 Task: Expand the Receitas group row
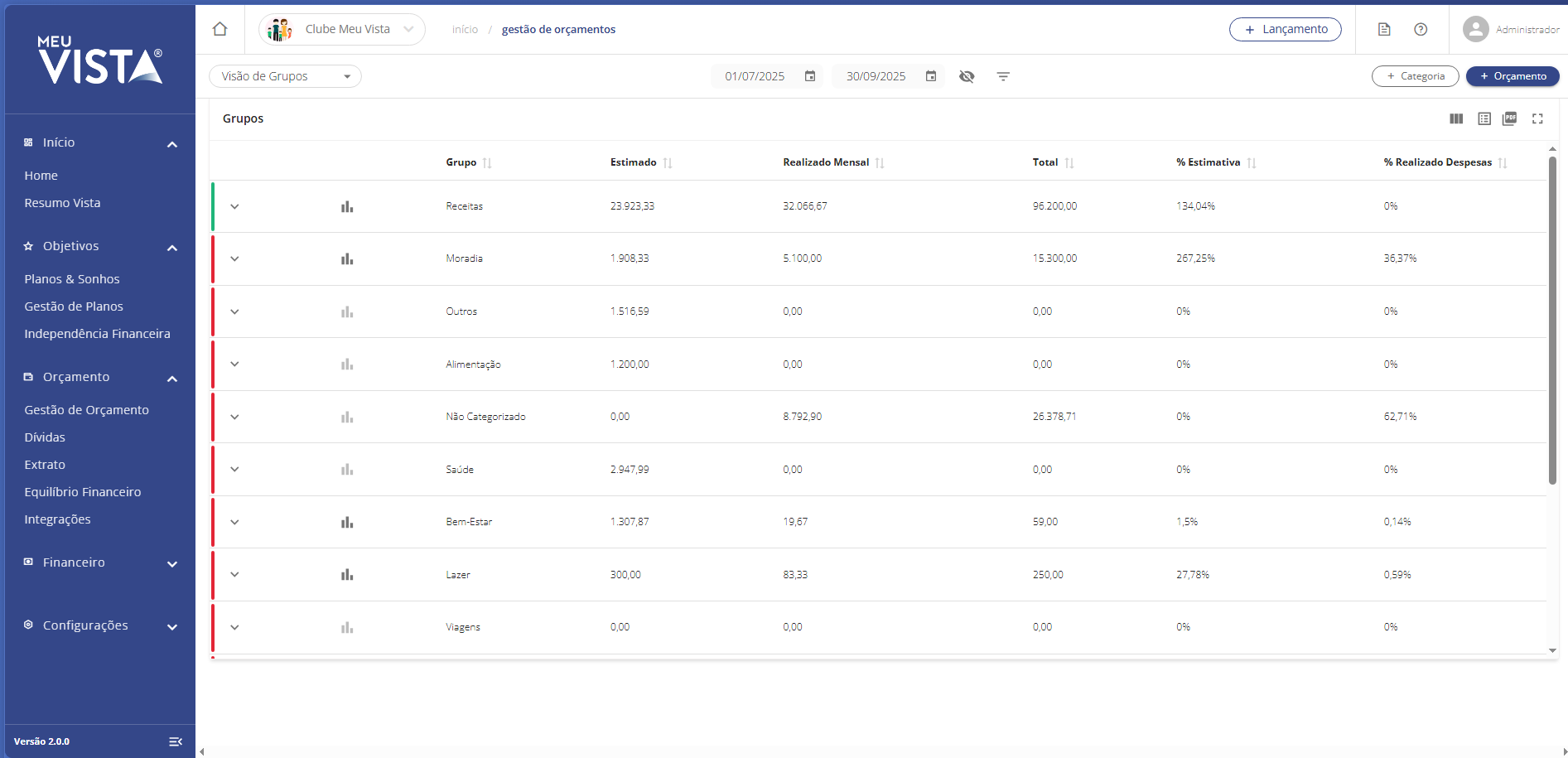(x=234, y=206)
